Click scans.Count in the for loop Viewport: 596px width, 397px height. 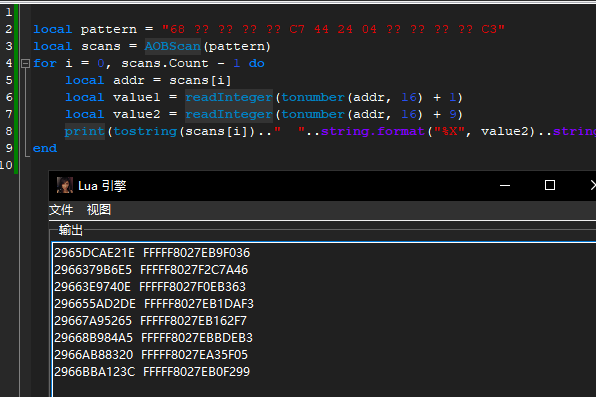[x=165, y=64]
